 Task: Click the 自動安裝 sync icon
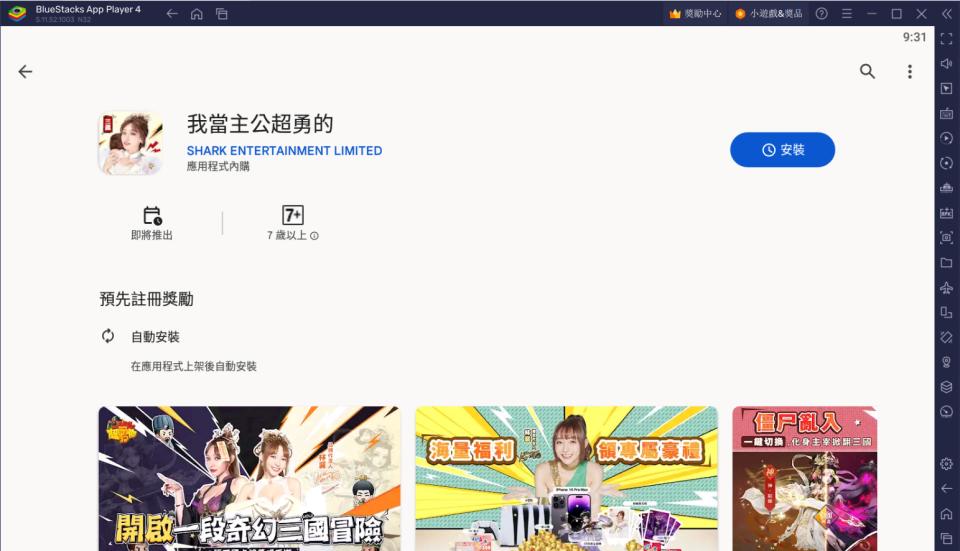[108, 335]
